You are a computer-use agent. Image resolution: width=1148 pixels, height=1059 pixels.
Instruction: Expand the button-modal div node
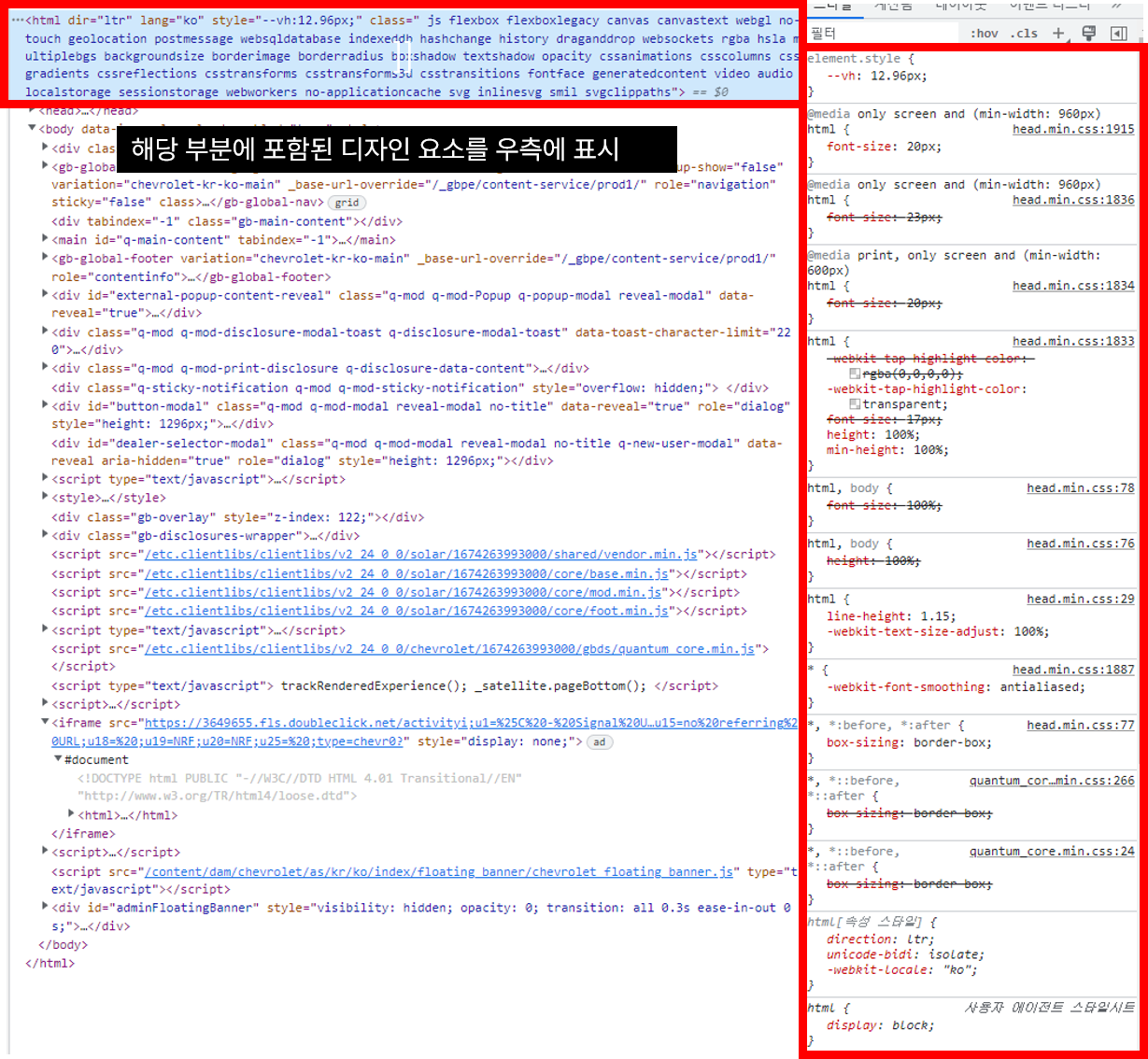pos(45,405)
